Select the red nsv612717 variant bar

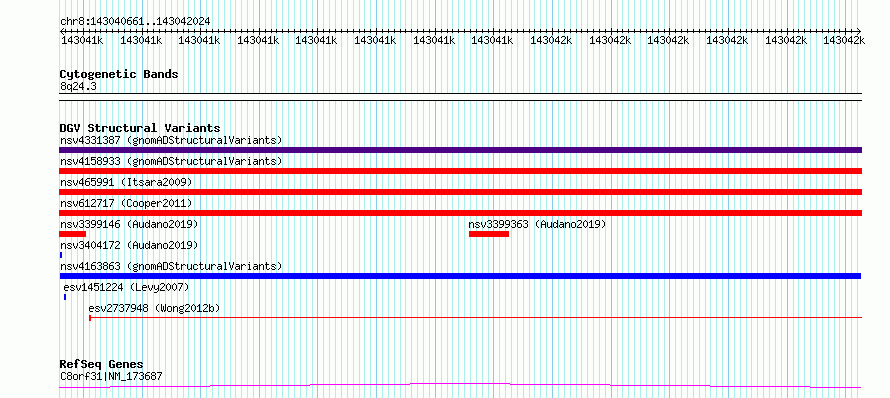click(x=460, y=213)
